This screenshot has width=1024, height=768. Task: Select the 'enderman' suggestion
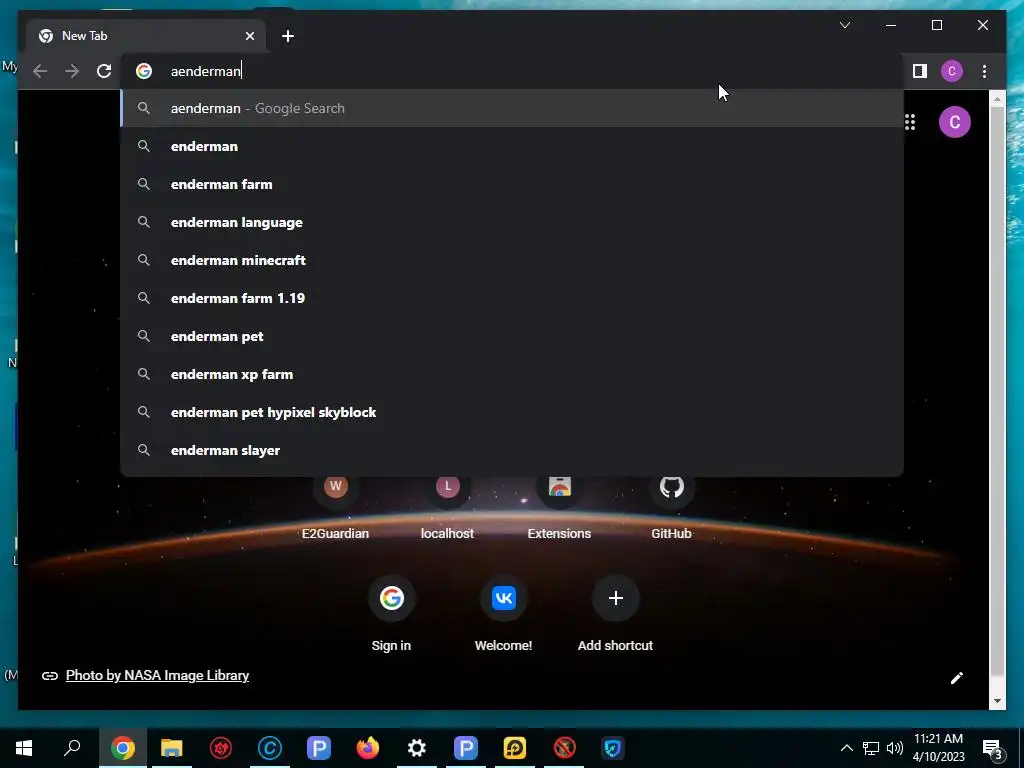512,146
